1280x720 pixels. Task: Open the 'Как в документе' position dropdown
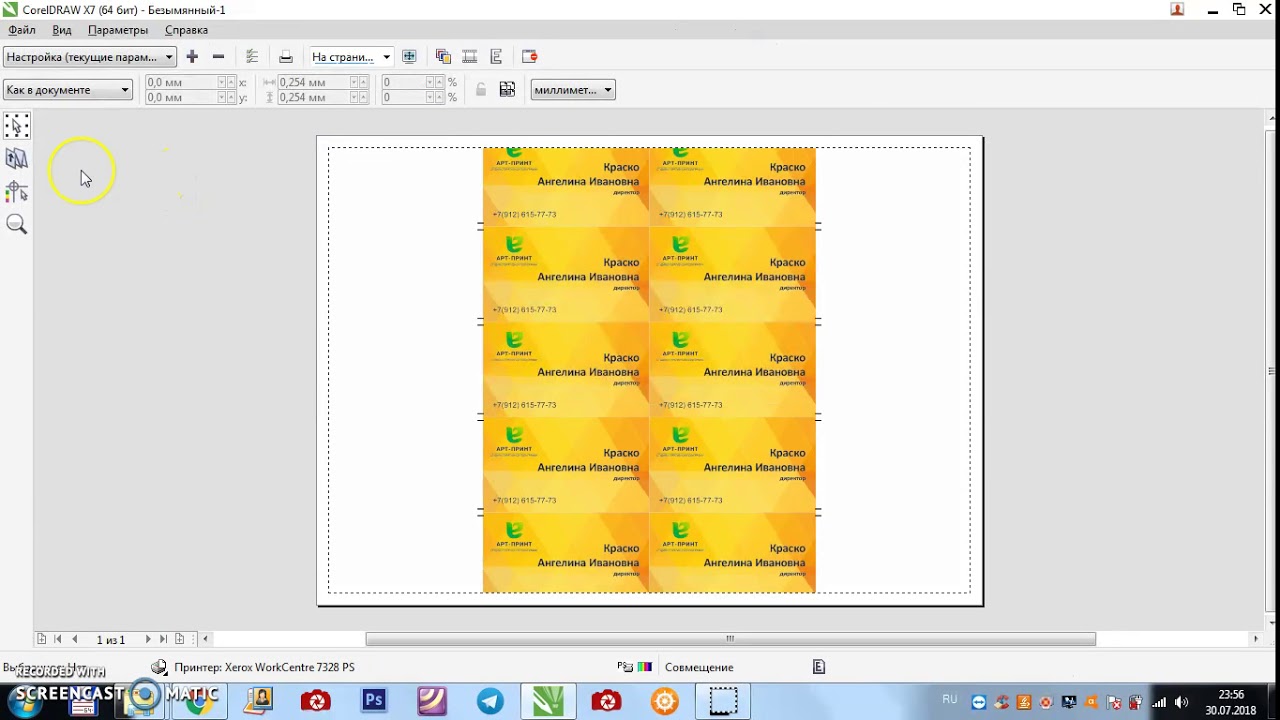click(68, 90)
